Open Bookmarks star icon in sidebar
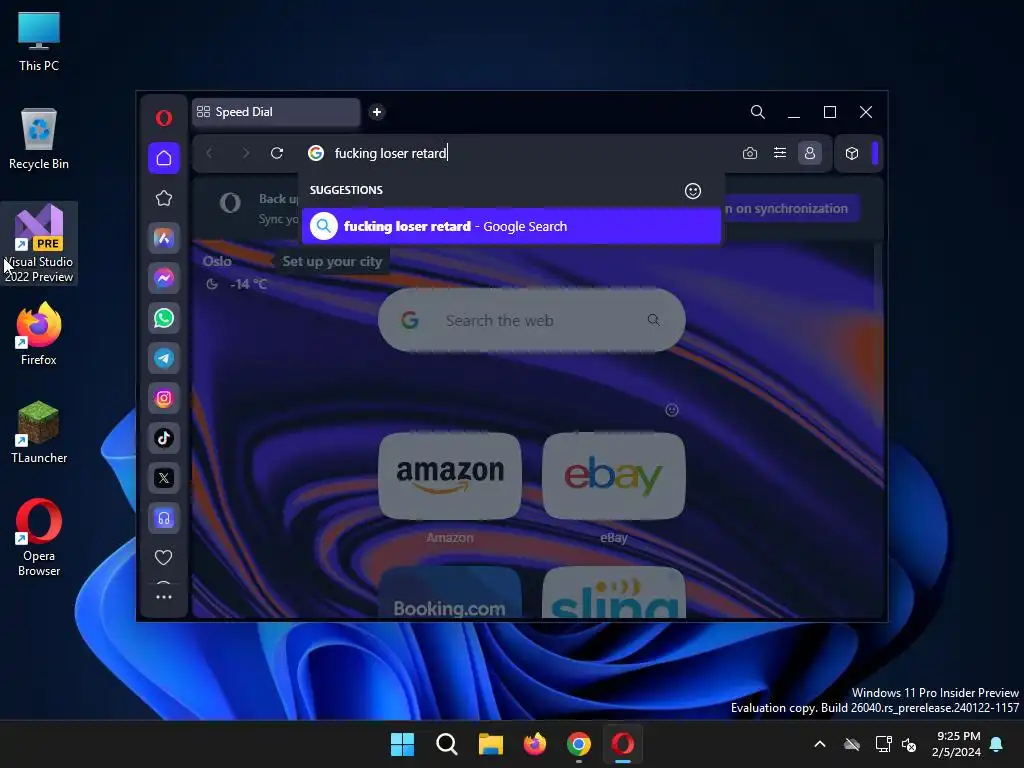Image resolution: width=1024 pixels, height=768 pixels. click(164, 199)
